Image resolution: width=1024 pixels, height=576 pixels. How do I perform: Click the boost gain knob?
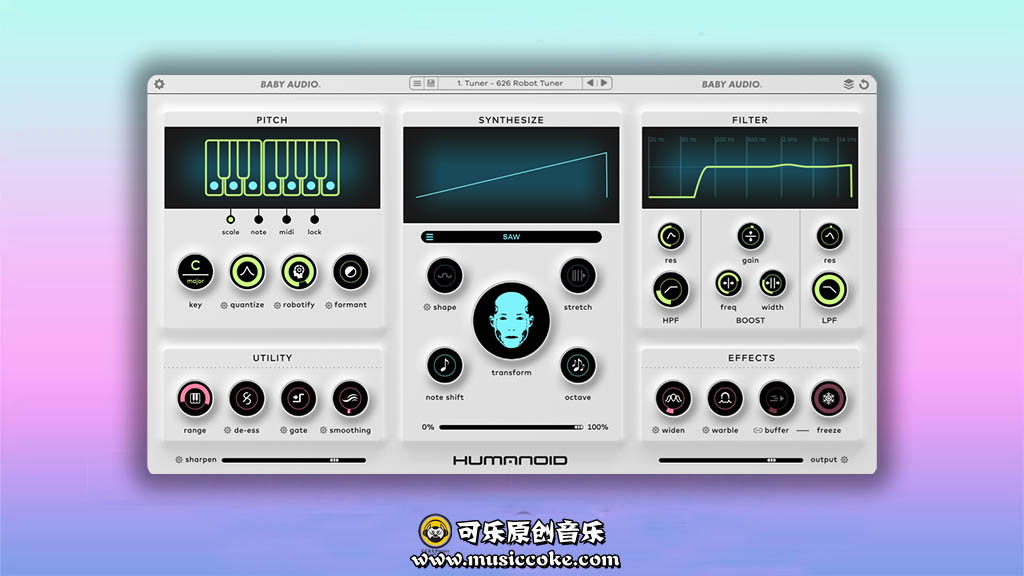click(750, 236)
